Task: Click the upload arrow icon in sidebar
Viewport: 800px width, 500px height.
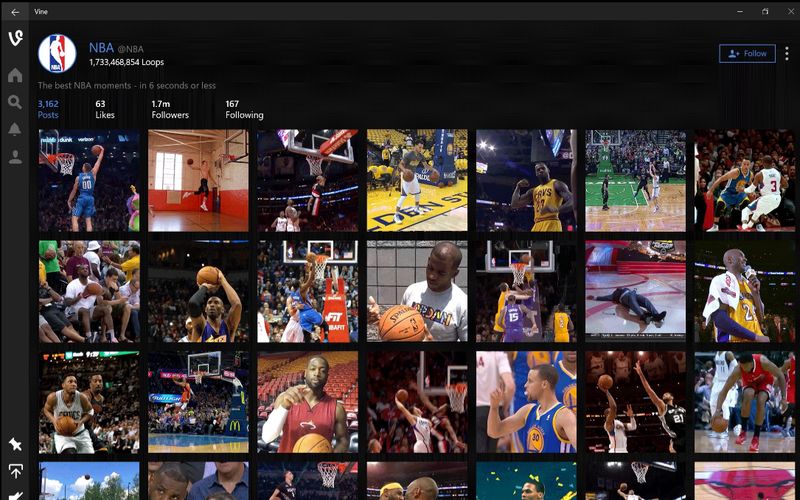Action: pos(15,471)
